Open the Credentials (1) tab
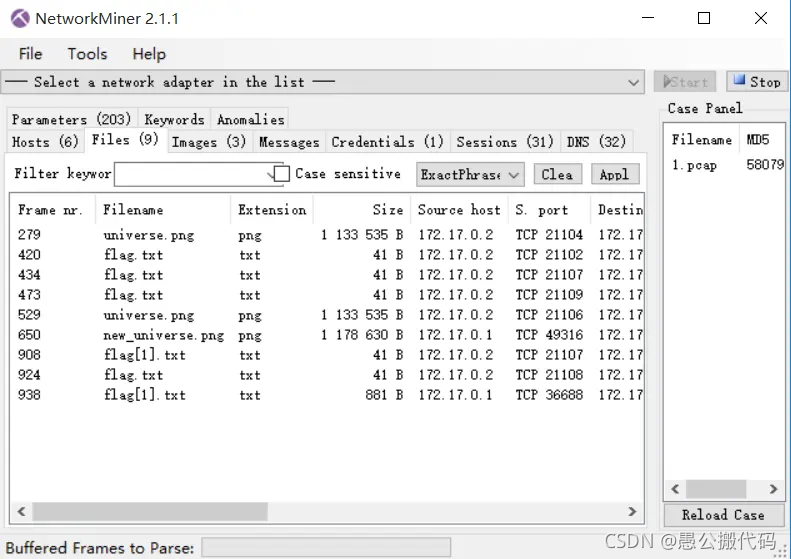Image resolution: width=791 pixels, height=559 pixels. pos(387,142)
